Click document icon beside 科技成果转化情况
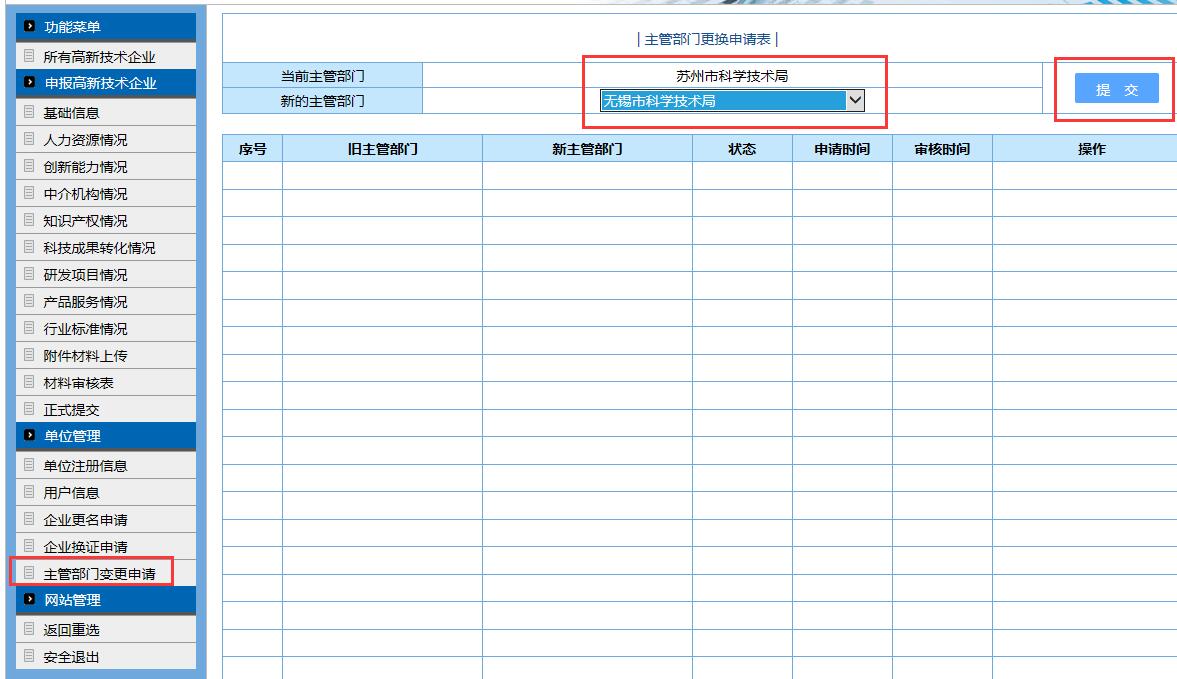 click(x=29, y=247)
